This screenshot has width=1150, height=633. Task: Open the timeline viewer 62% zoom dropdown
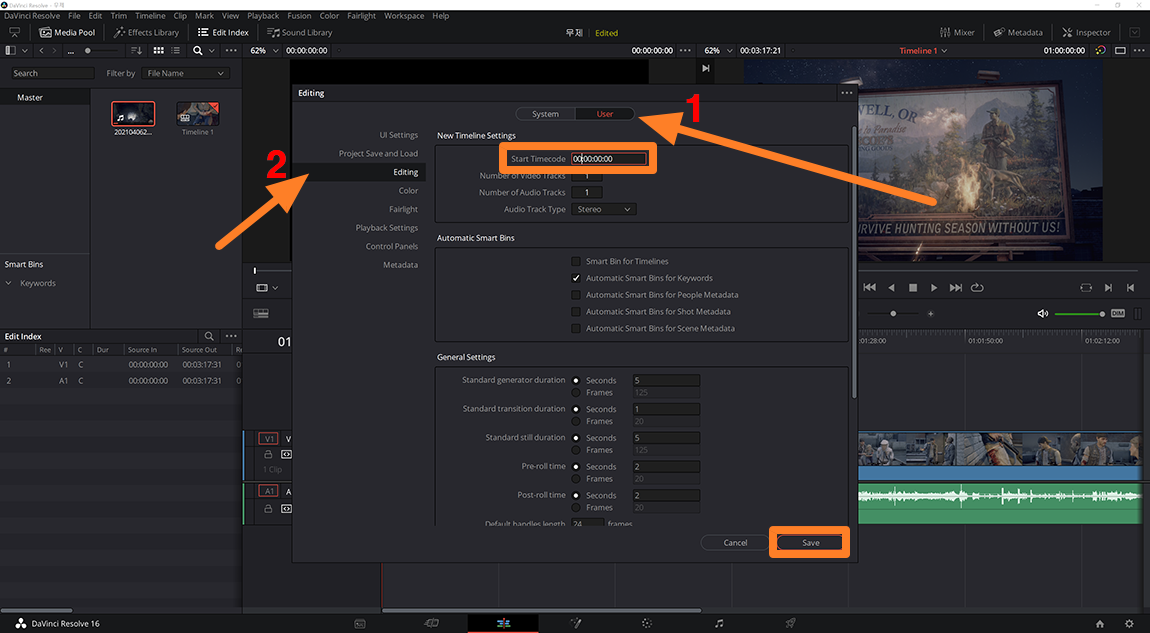[x=719, y=51]
